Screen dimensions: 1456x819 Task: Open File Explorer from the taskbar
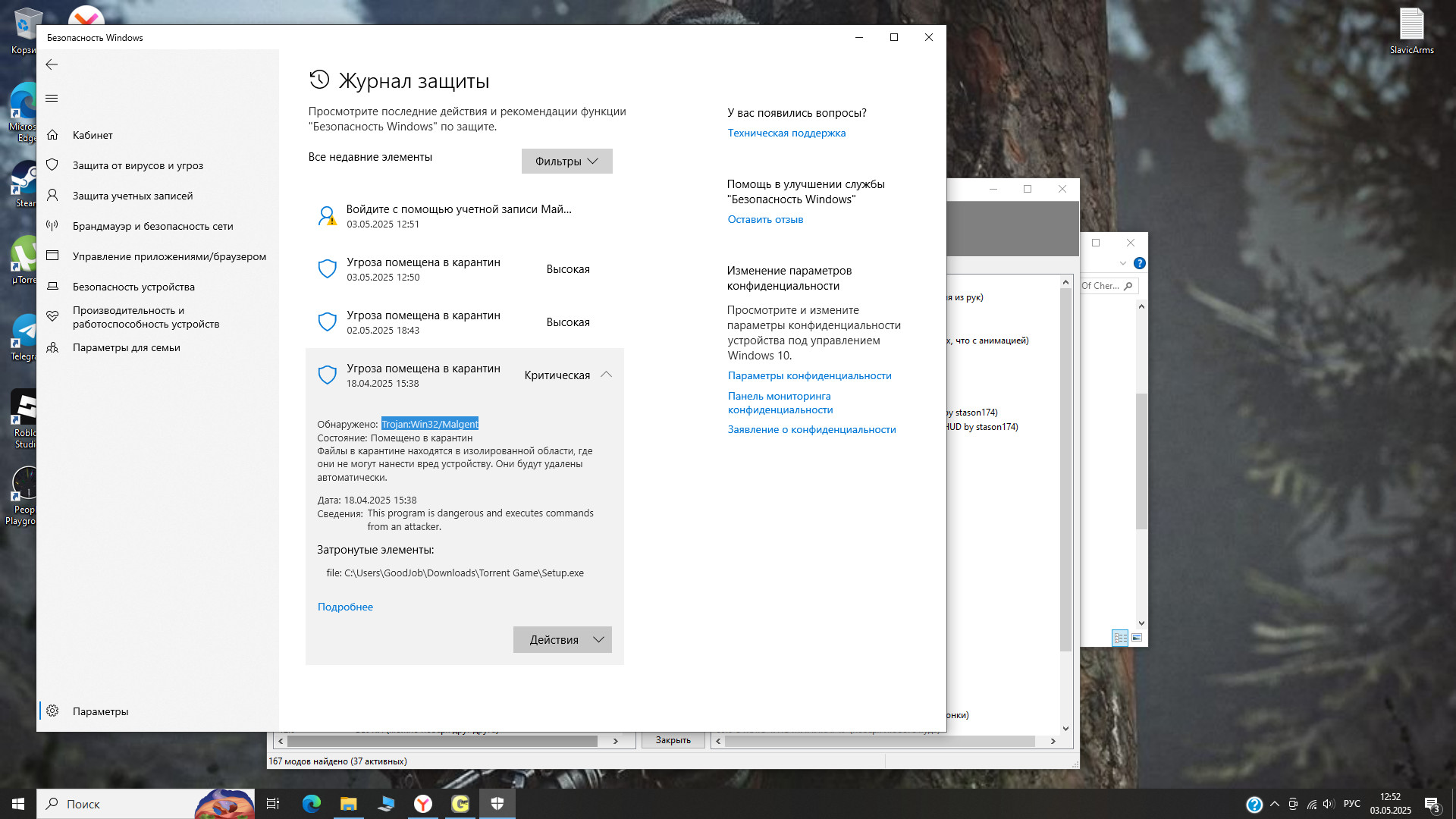click(x=348, y=804)
